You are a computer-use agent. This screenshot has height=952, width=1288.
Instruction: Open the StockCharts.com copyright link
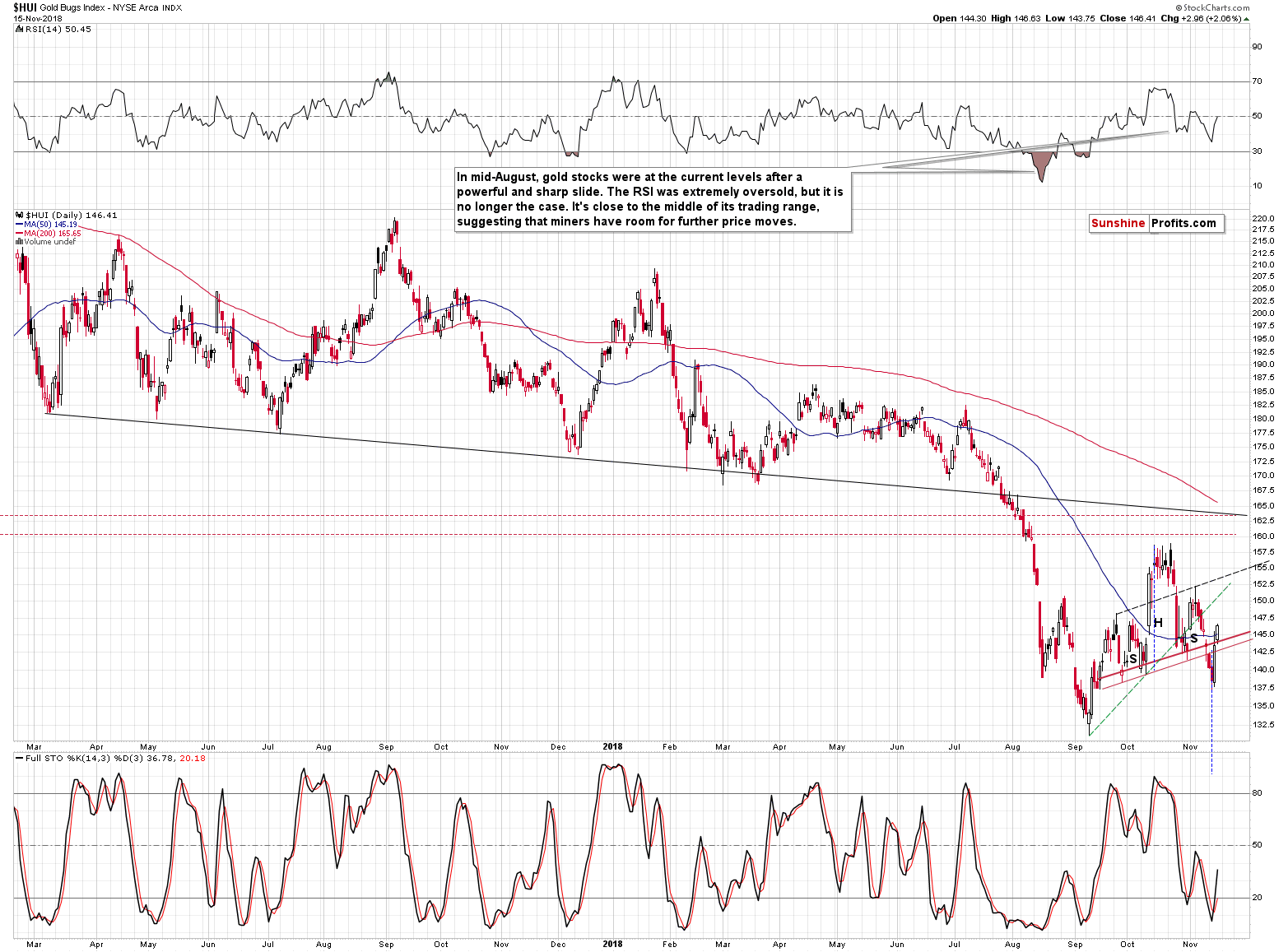click(x=1213, y=7)
